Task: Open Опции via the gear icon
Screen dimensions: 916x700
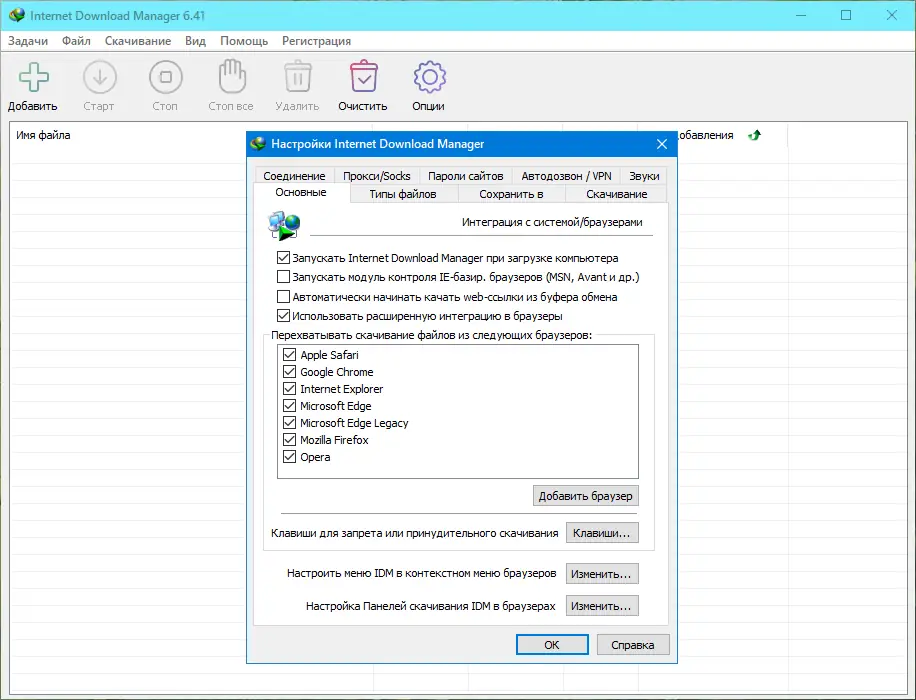Action: 429,77
